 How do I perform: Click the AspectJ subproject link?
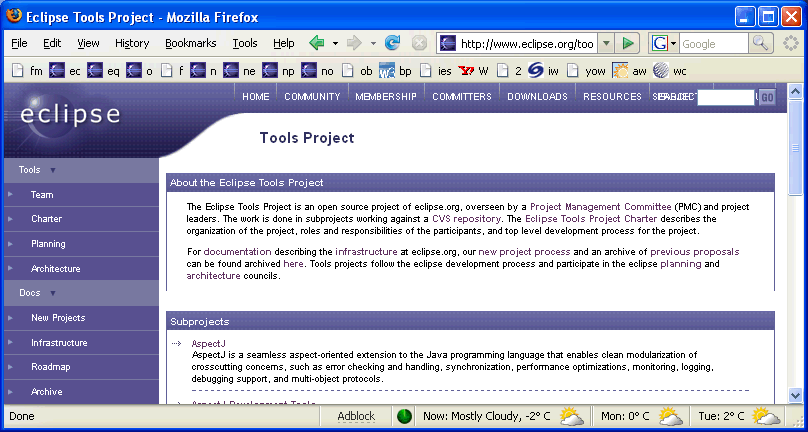click(x=209, y=343)
